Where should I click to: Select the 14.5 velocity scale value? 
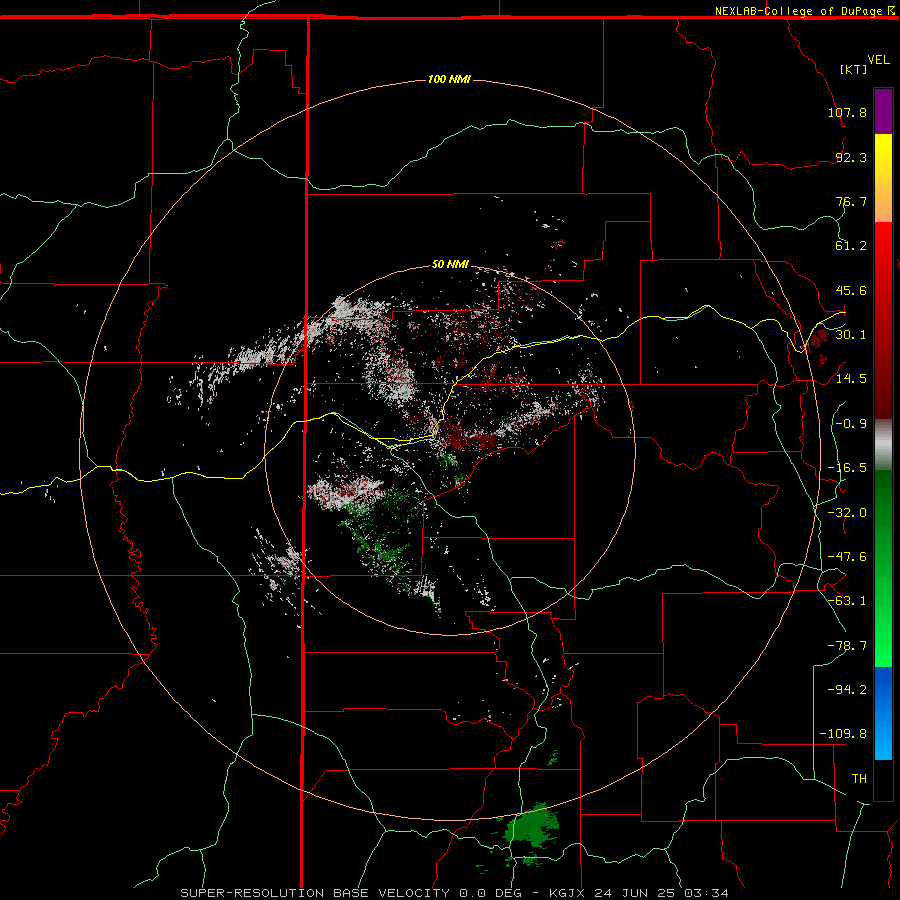pos(851,378)
